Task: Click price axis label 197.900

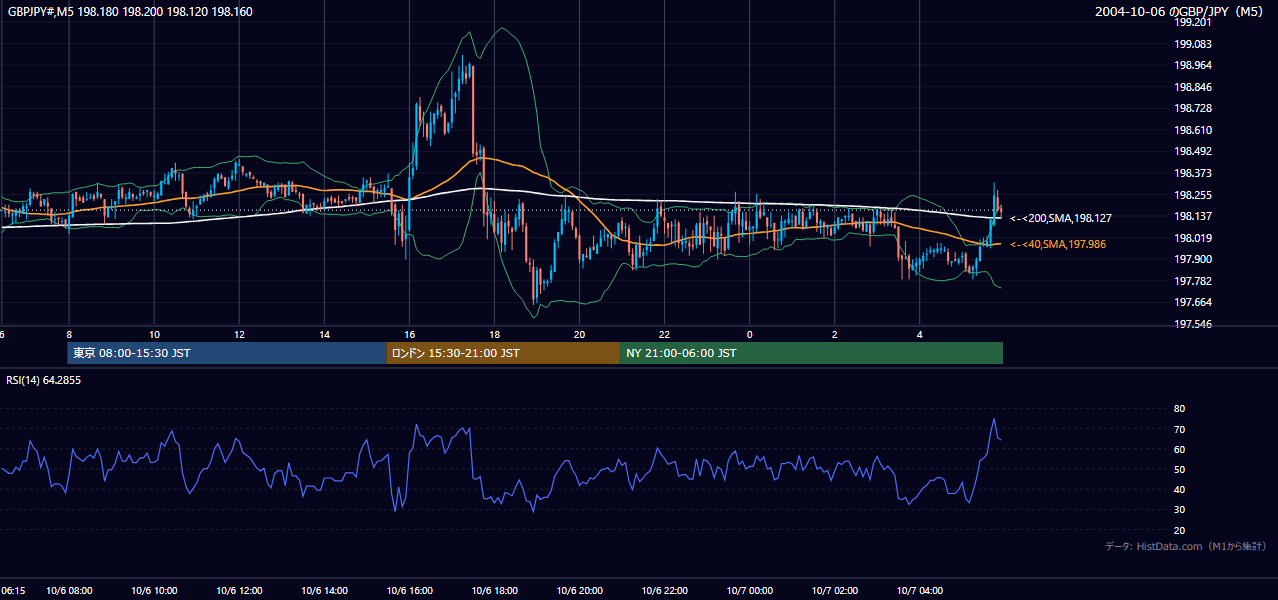Action: pos(1192,259)
